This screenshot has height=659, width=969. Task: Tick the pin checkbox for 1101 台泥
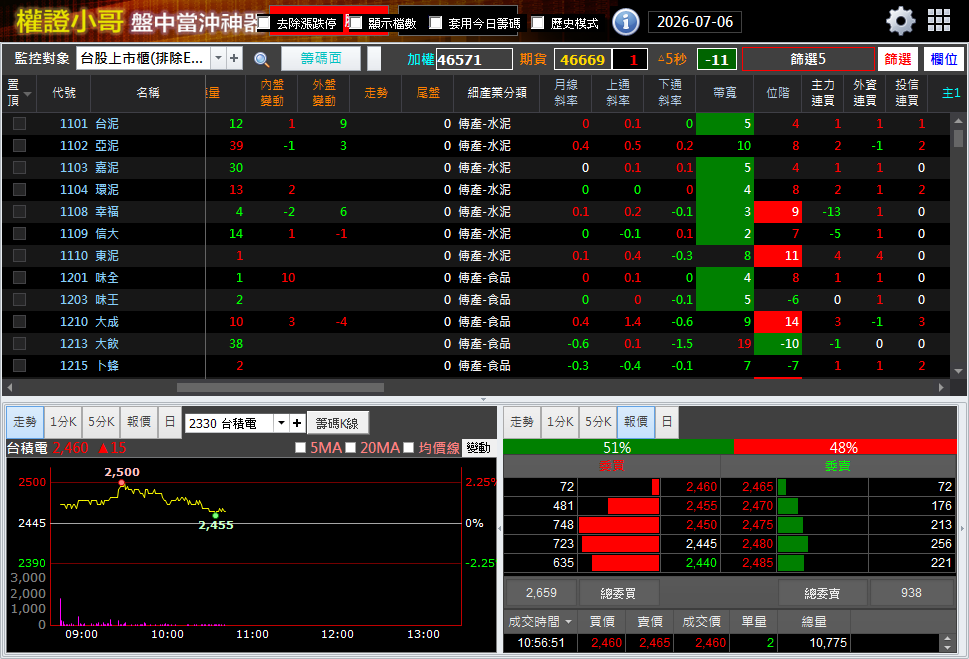[19, 124]
